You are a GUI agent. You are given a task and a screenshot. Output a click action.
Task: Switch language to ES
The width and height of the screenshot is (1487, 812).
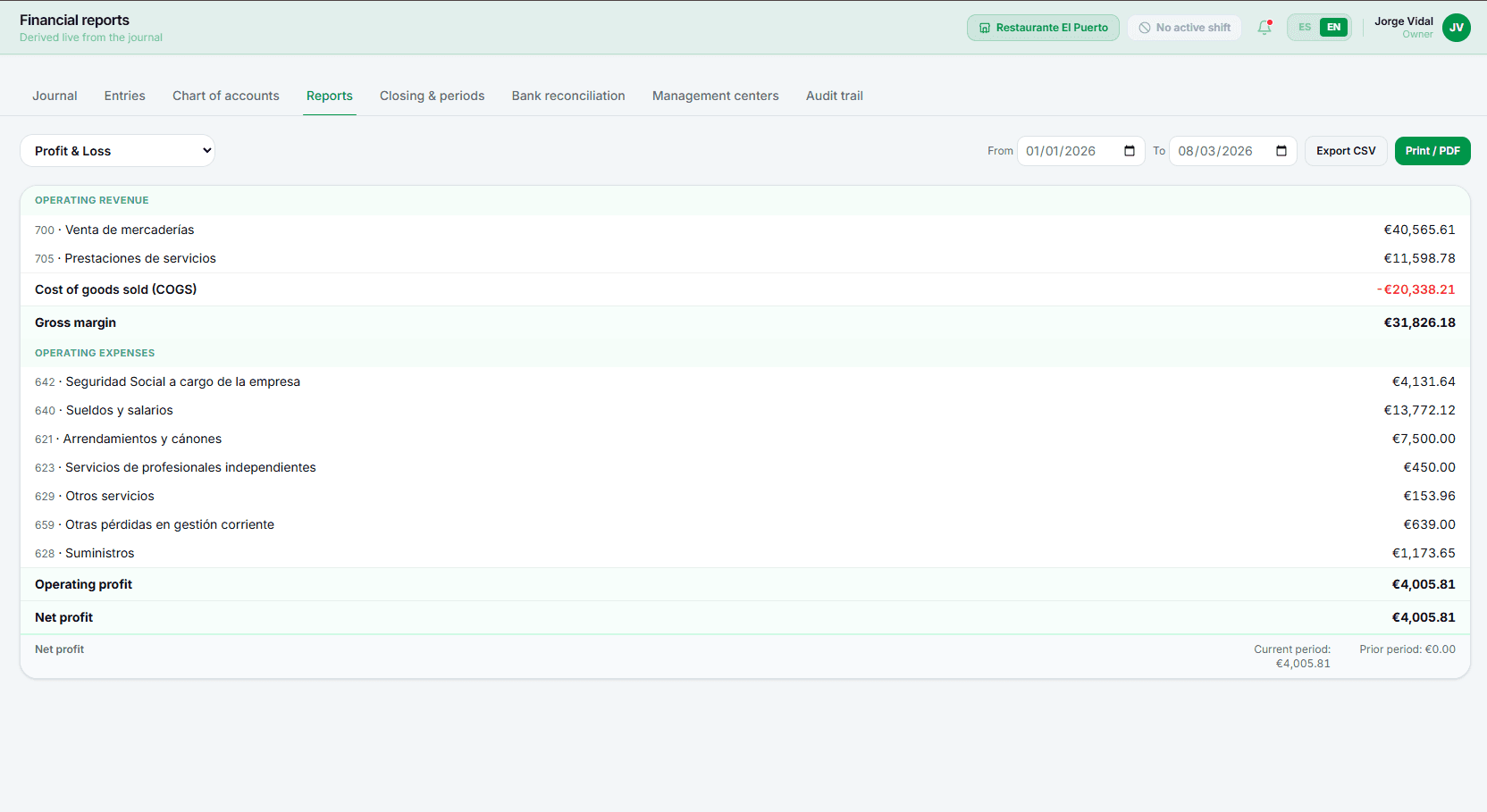(x=1305, y=28)
